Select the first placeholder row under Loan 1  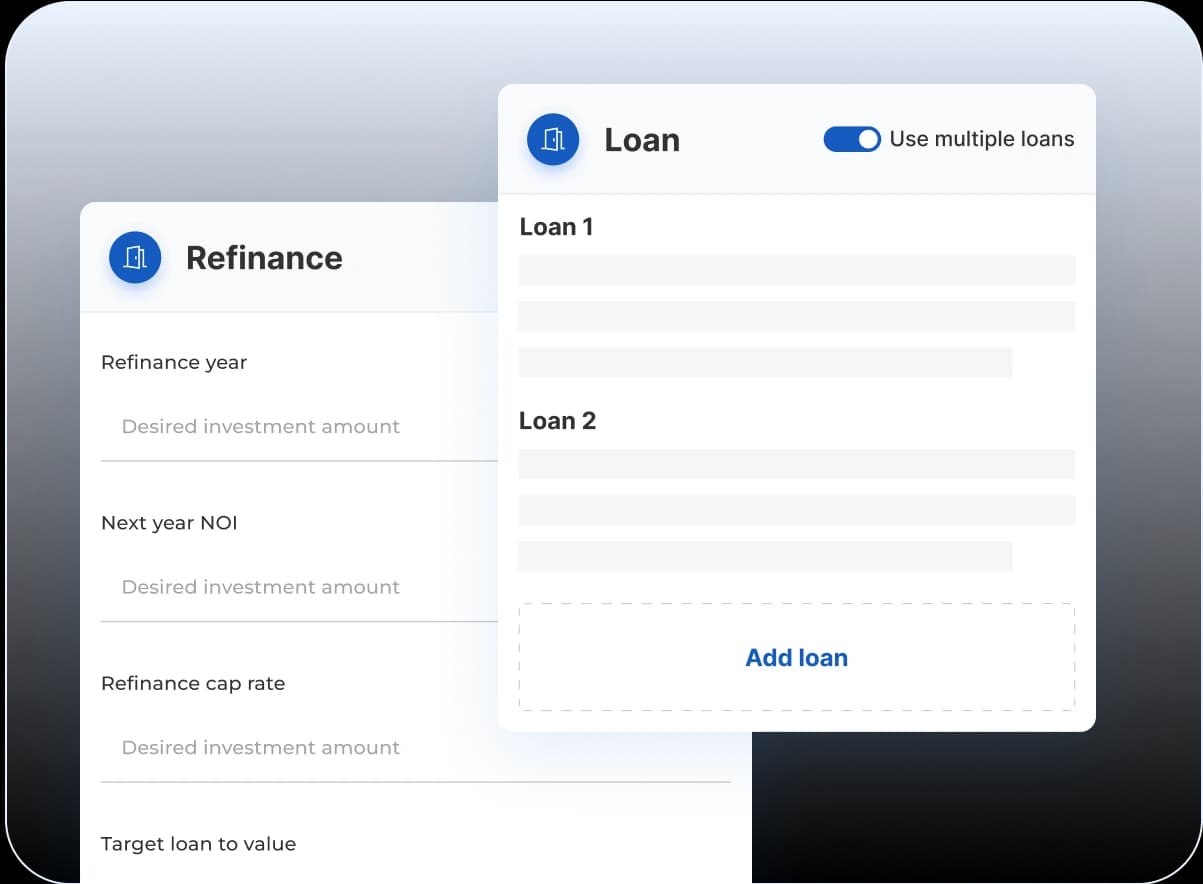[796, 270]
